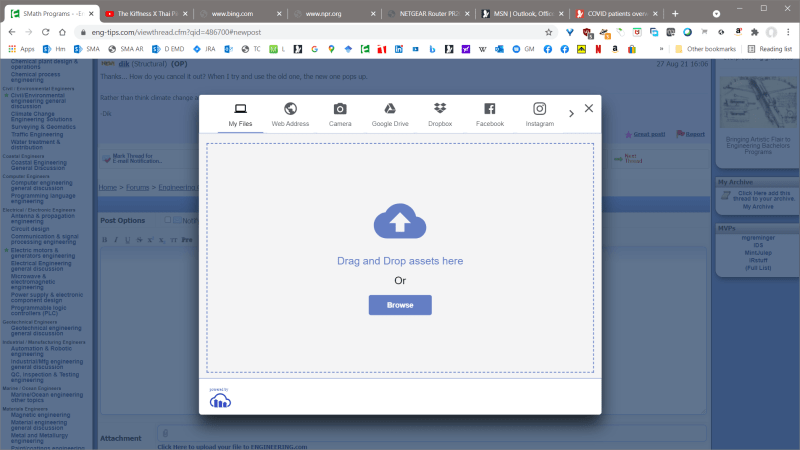Apply italic formatting in post editor
Viewport: 800px width, 450px height.
[116, 240]
